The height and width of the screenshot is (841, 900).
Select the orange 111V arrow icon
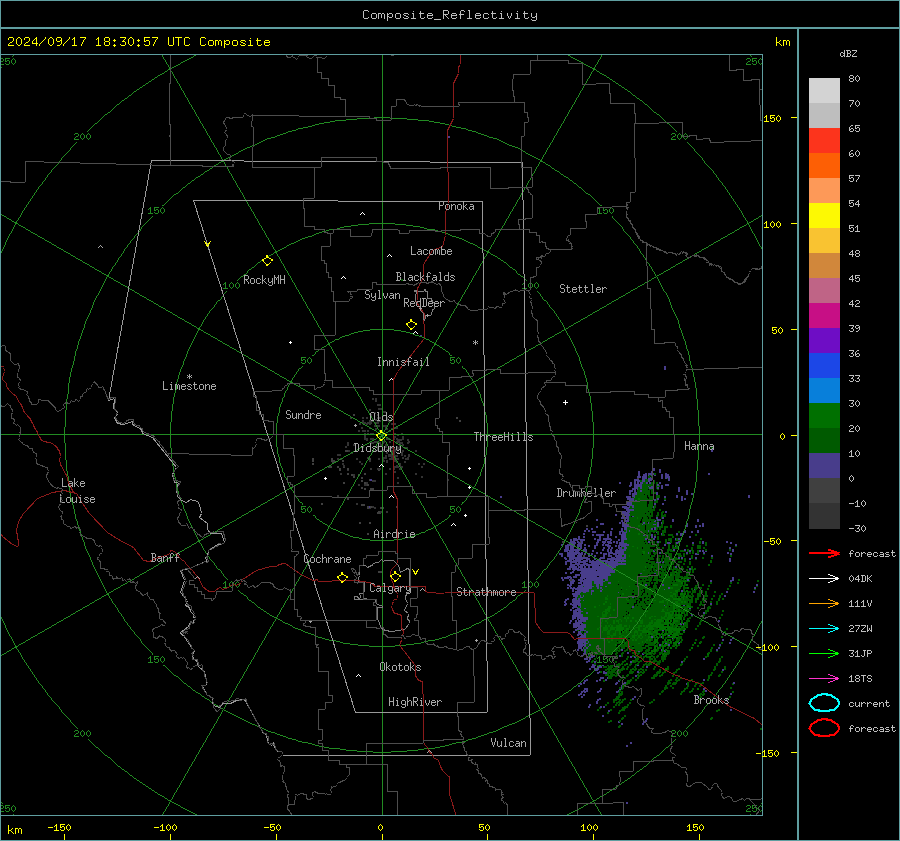824,603
